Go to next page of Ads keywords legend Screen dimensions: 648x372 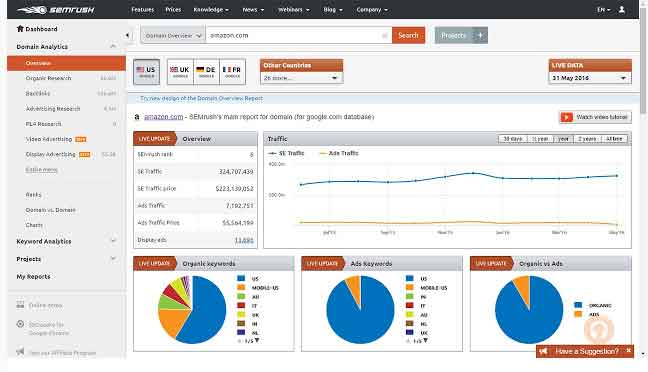pyautogui.click(x=425, y=340)
